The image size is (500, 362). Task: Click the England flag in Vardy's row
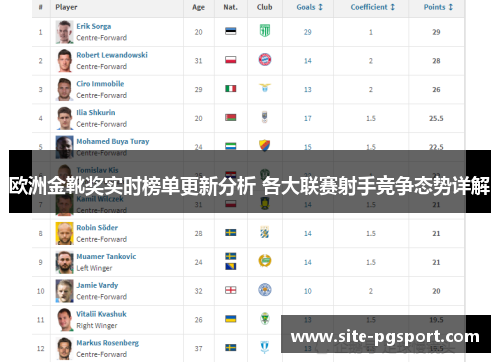(231, 290)
